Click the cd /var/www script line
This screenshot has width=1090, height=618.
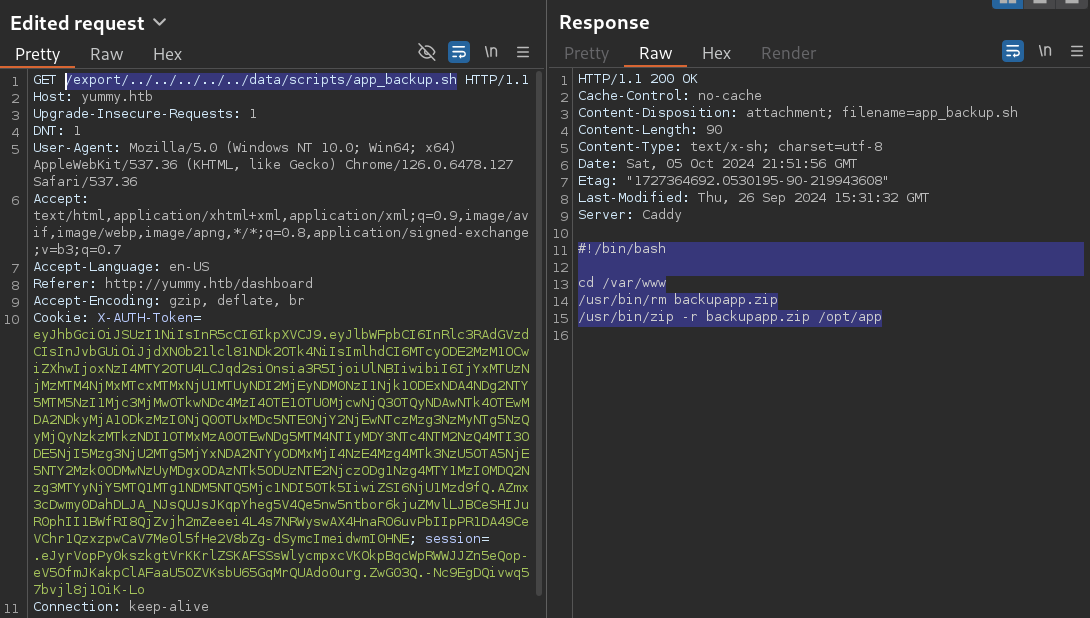click(x=622, y=283)
